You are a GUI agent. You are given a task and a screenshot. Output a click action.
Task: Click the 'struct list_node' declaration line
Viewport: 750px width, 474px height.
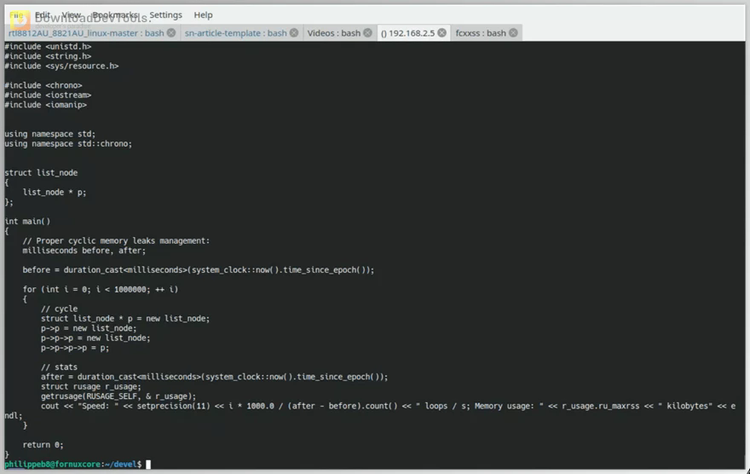tap(41, 173)
